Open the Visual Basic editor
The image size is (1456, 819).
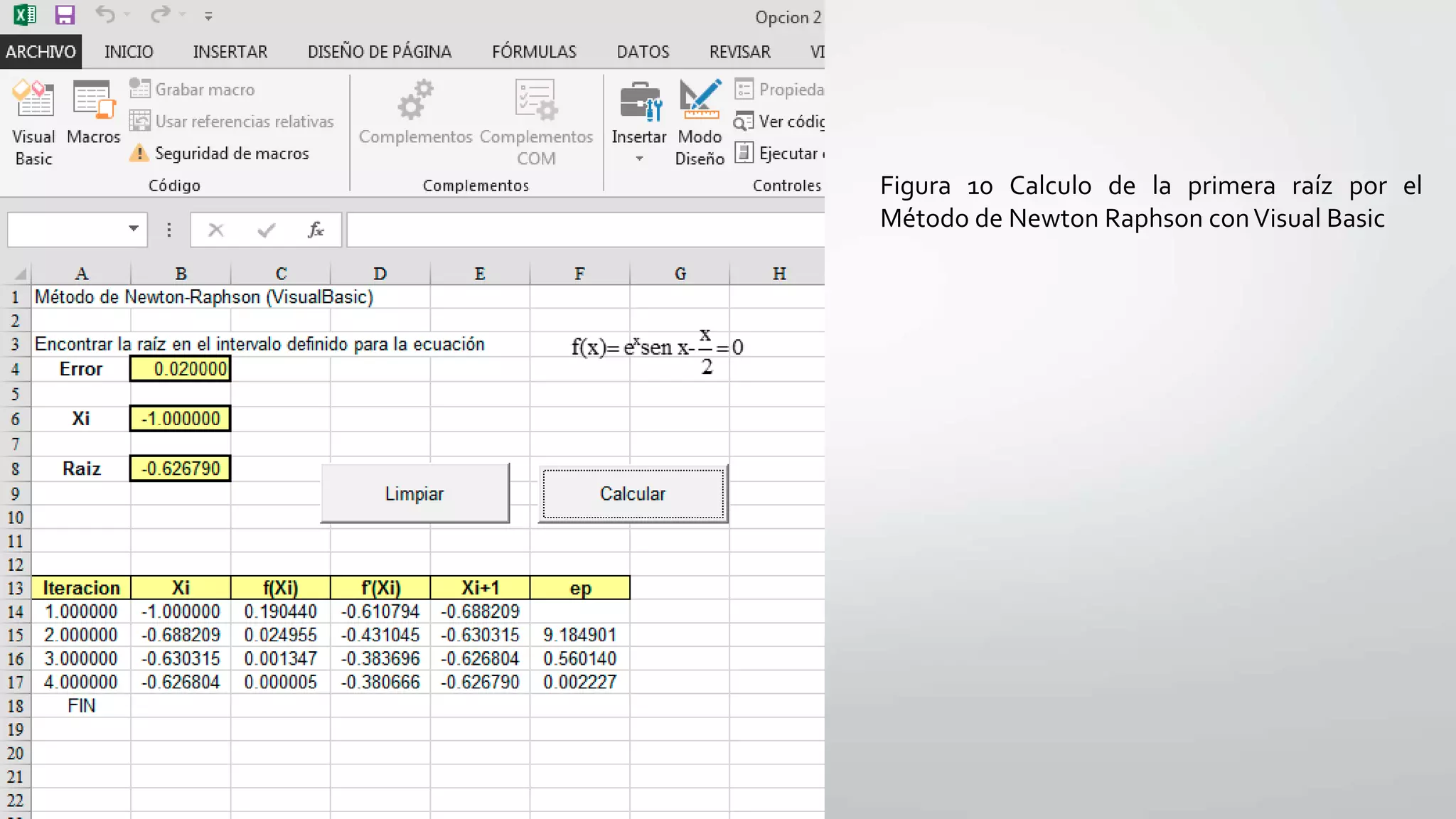[x=33, y=123]
